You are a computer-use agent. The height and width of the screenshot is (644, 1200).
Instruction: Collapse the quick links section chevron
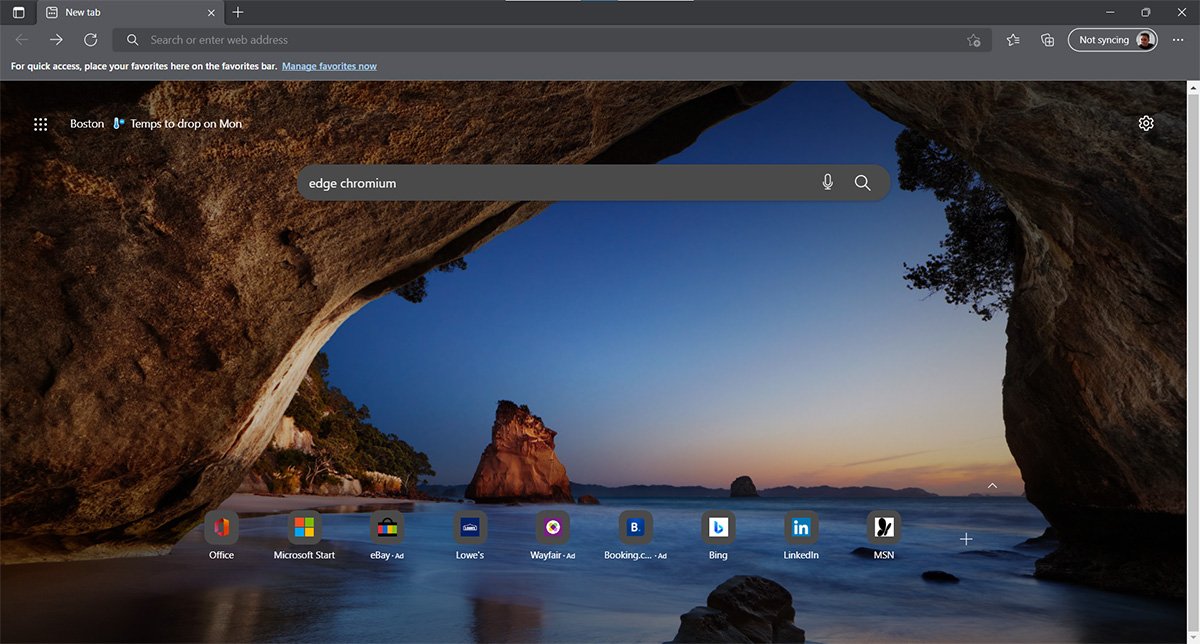[x=992, y=484]
